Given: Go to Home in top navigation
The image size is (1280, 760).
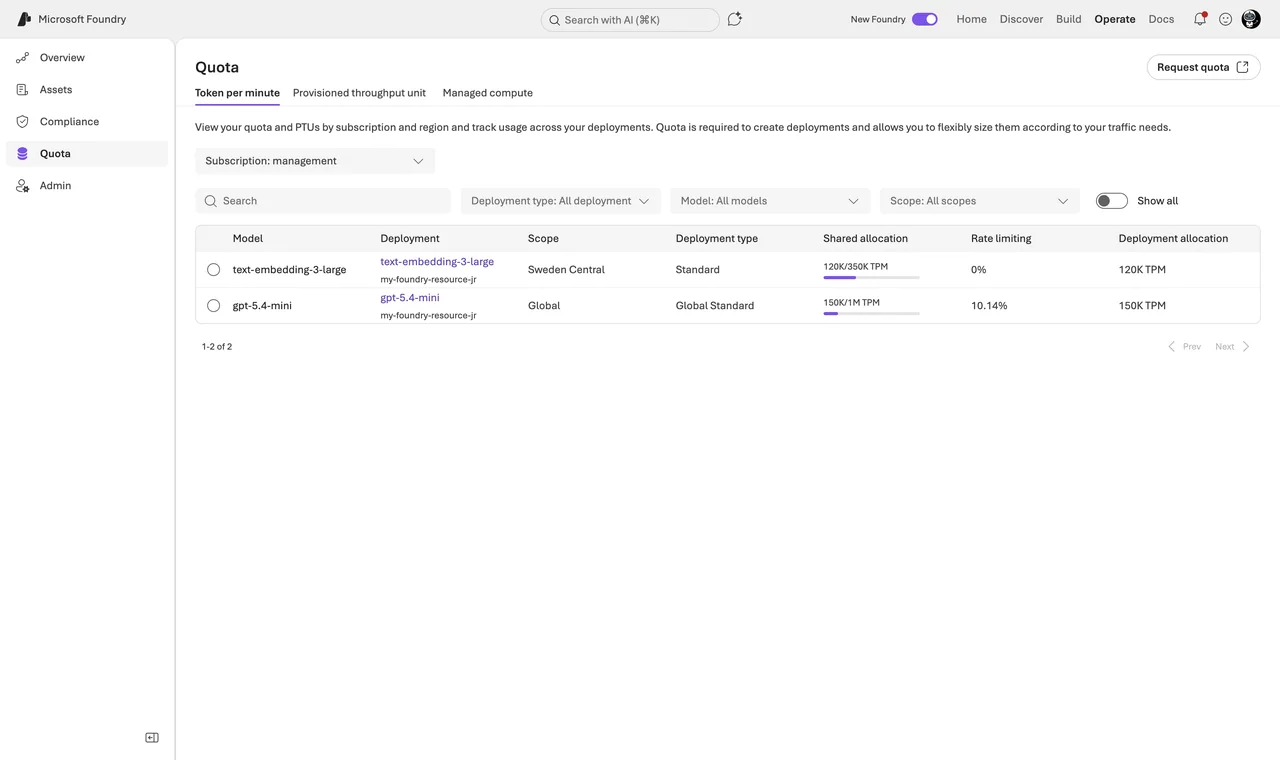Looking at the screenshot, I should point(971,19).
